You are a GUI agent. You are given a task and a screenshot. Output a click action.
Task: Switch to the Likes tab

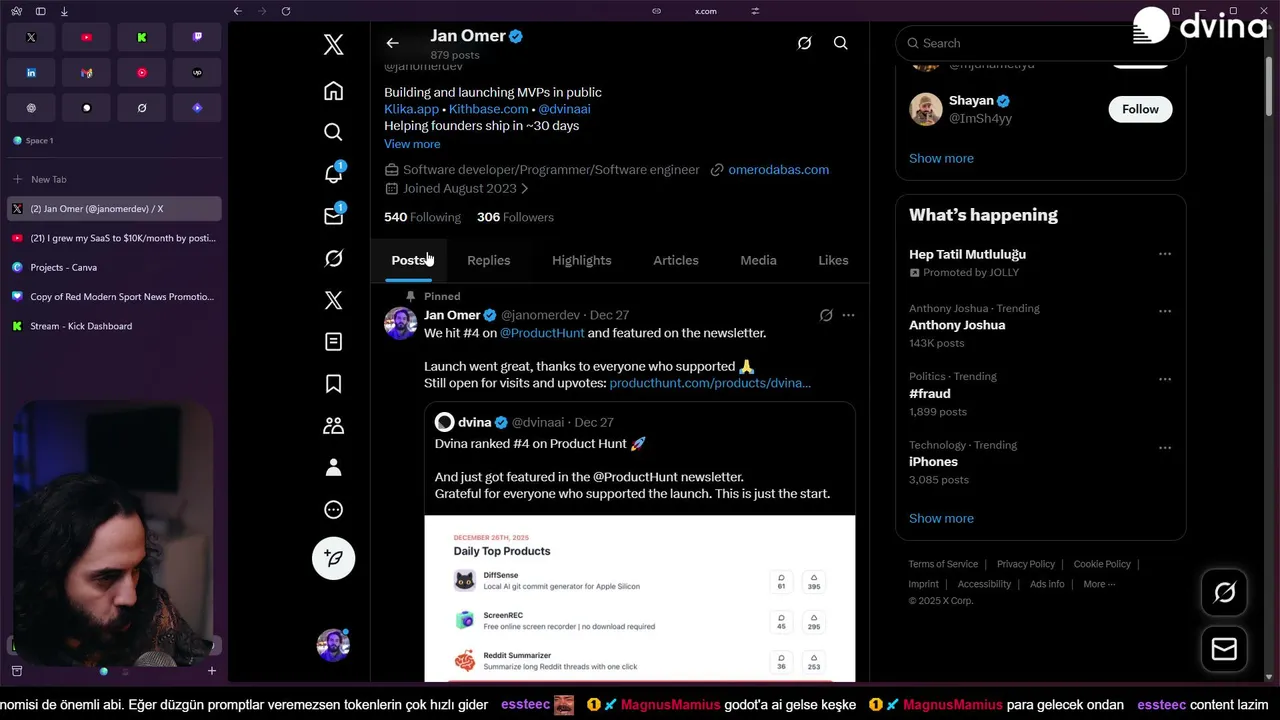coord(833,260)
